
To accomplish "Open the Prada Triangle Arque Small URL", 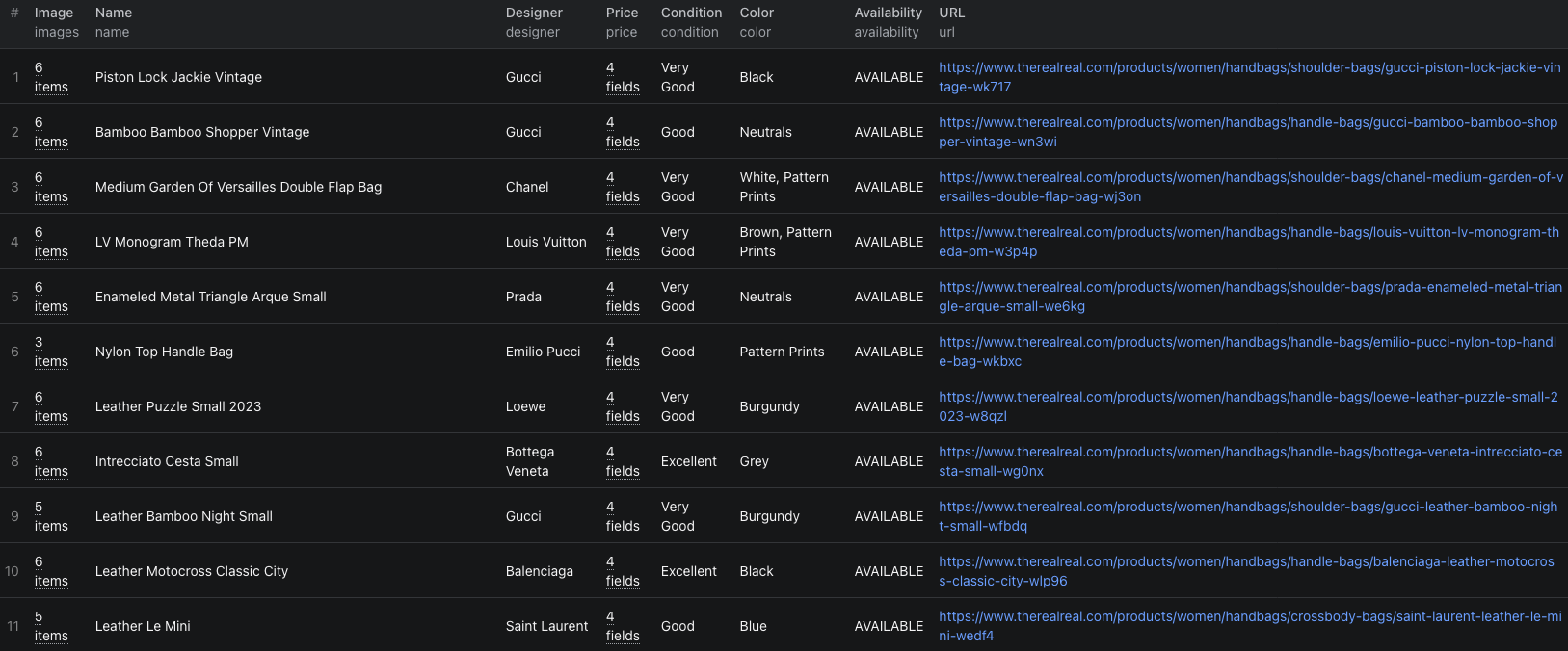I will point(1250,297).
